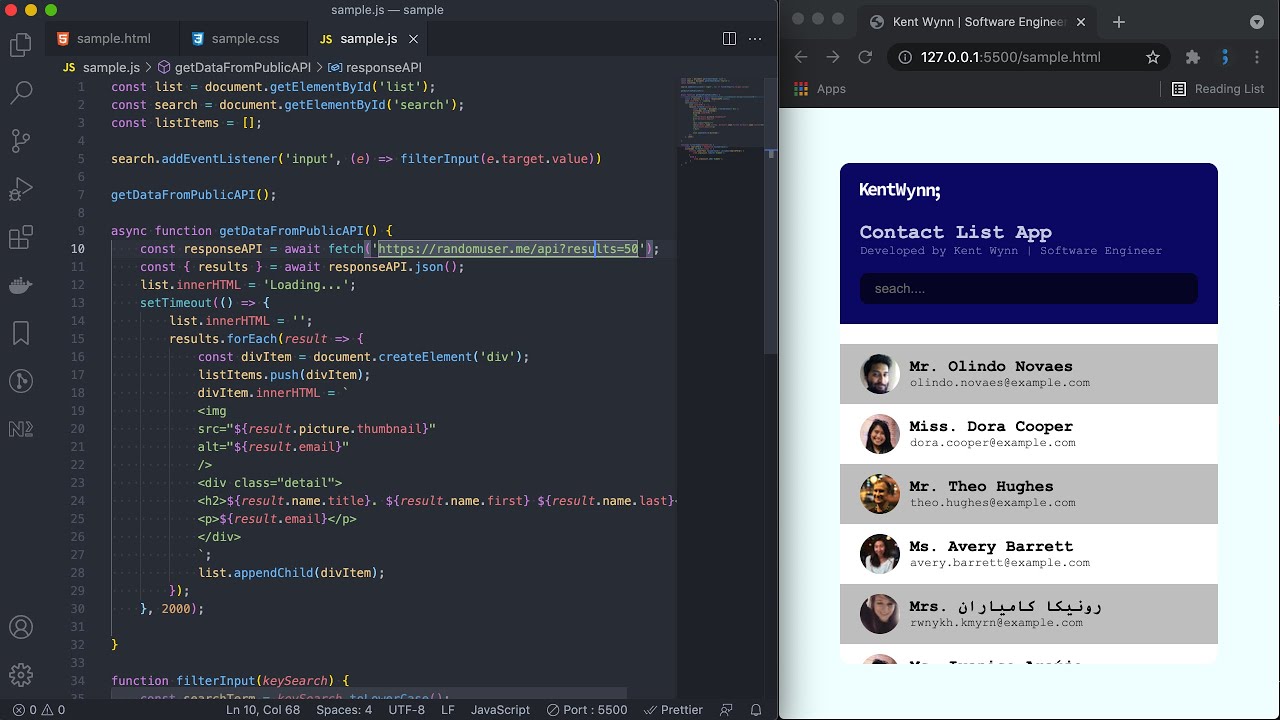This screenshot has height=720, width=1280.
Task: Open the Reading List
Action: (1218, 89)
